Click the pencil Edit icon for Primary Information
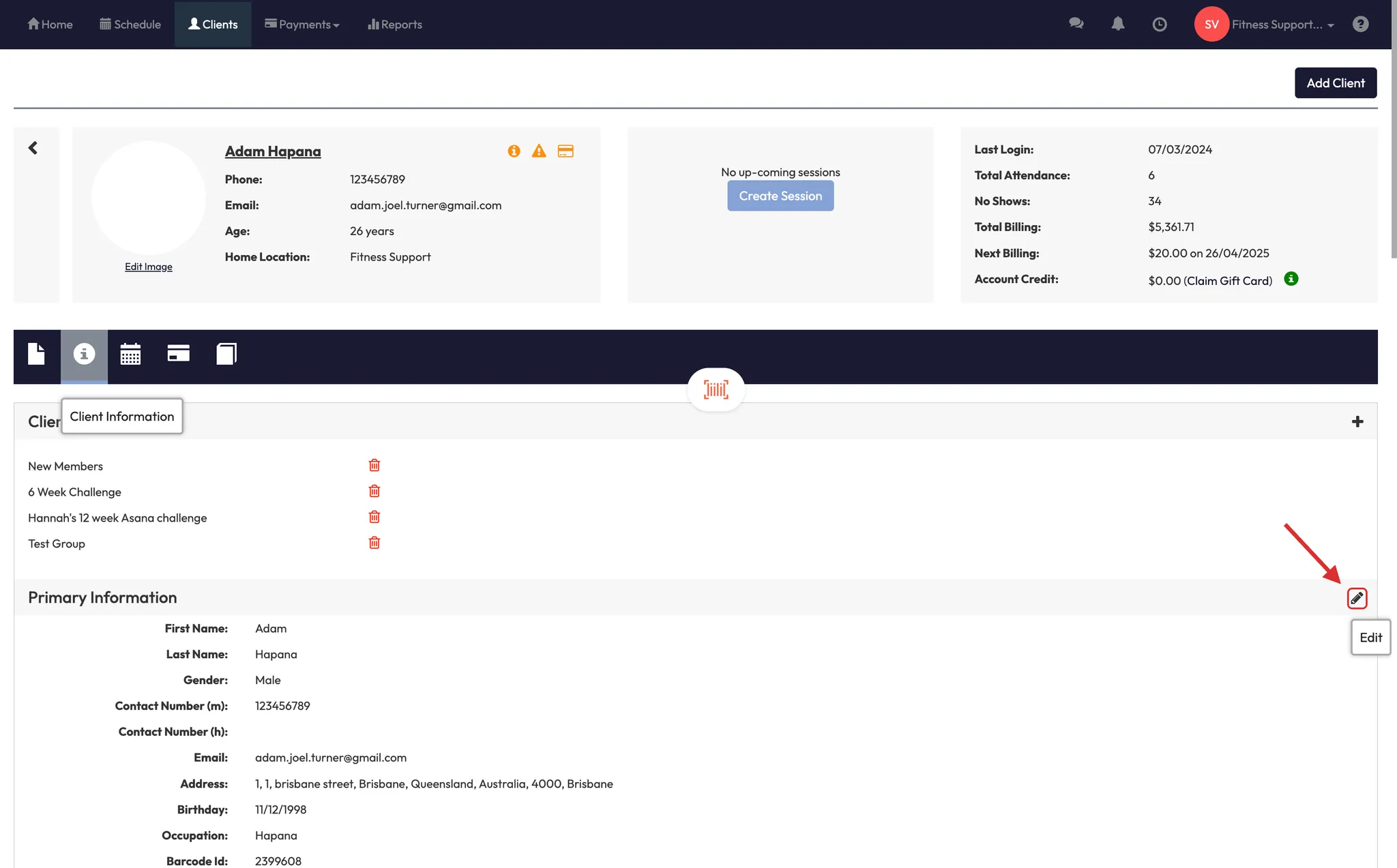 tap(1357, 598)
